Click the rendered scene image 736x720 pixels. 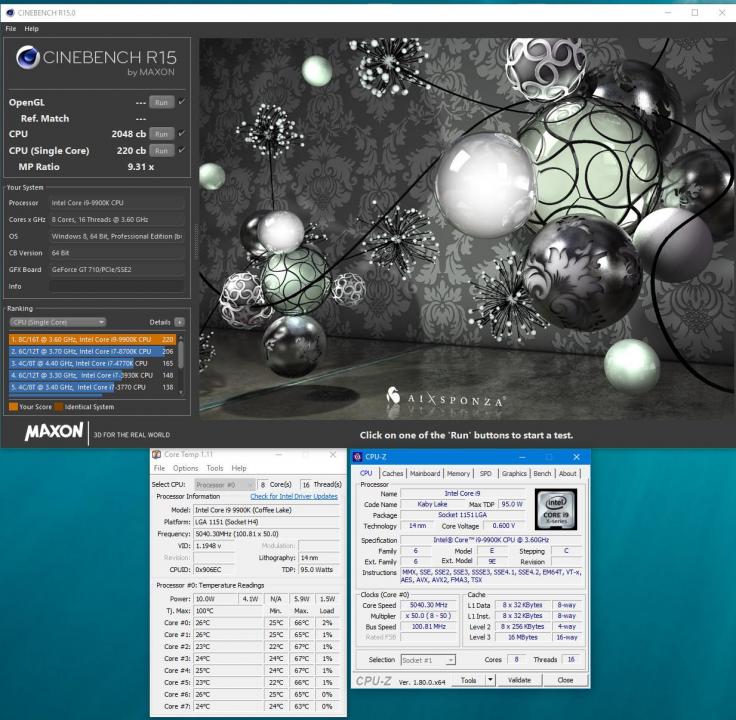(467, 228)
